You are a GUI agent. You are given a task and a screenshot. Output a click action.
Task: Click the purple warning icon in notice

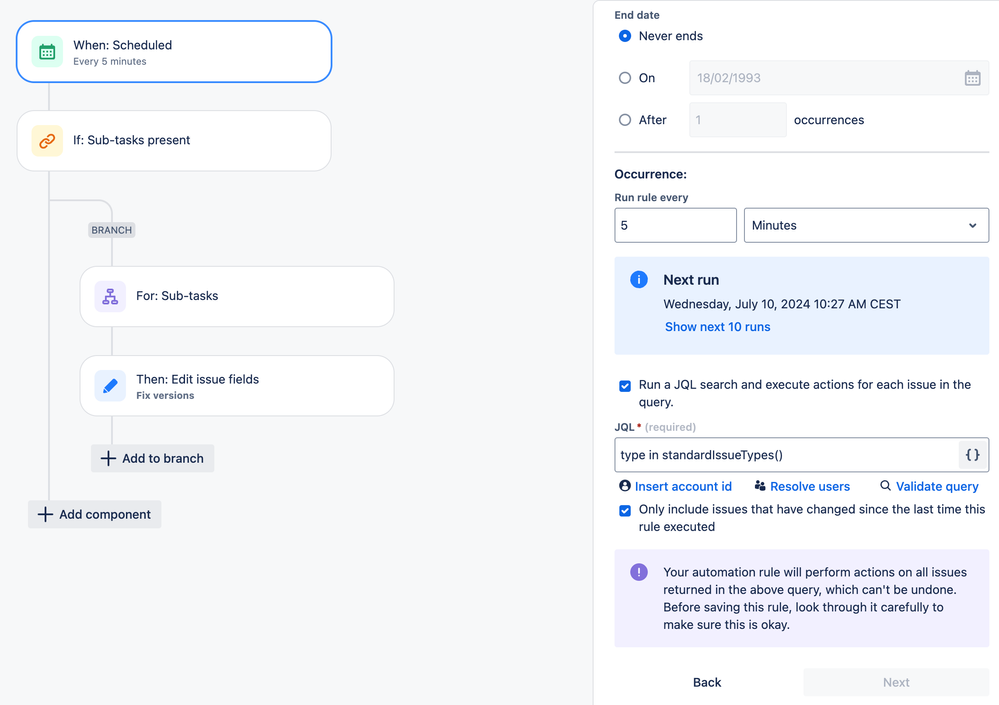point(639,573)
